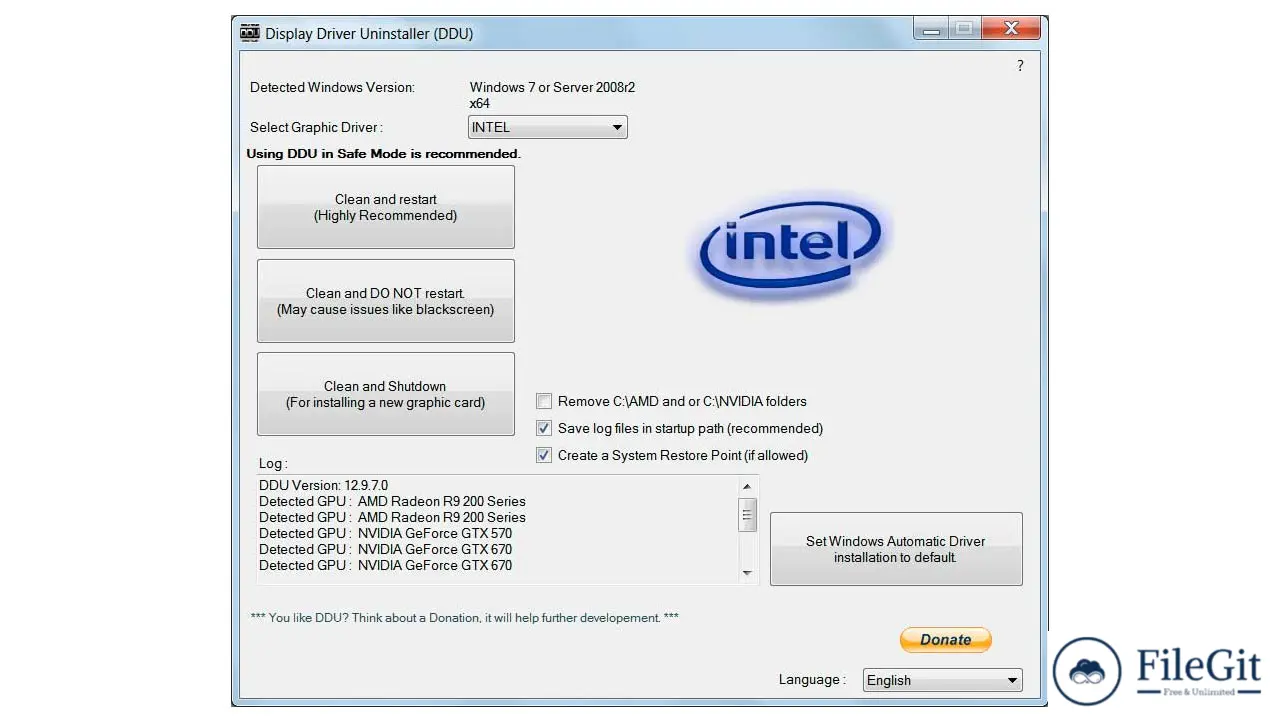
Task: Click the yellow Donate button
Action: pyautogui.click(x=946, y=640)
